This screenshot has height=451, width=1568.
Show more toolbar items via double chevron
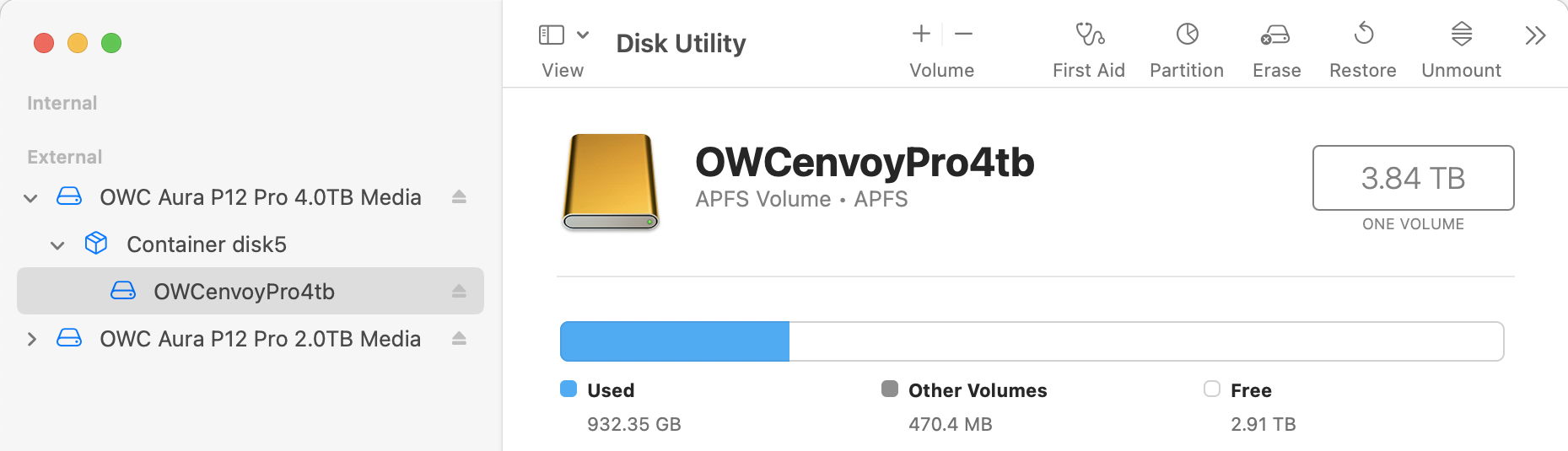[x=1535, y=35]
